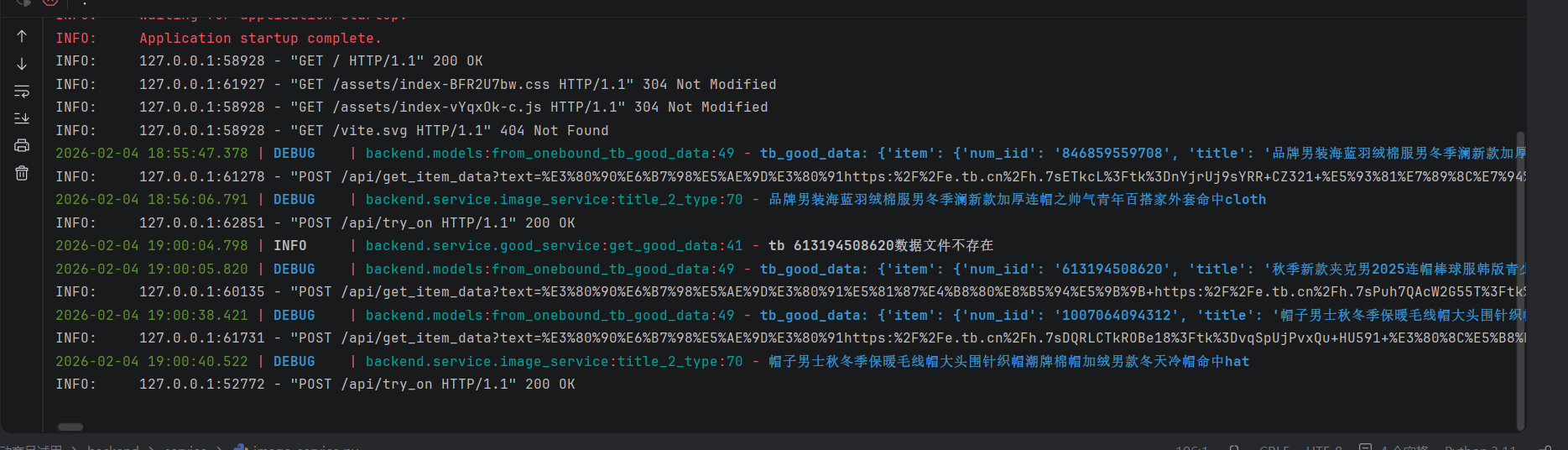The image size is (1568, 450).
Task: Toggle the read-only lock icon in status bar
Action: 1546,447
